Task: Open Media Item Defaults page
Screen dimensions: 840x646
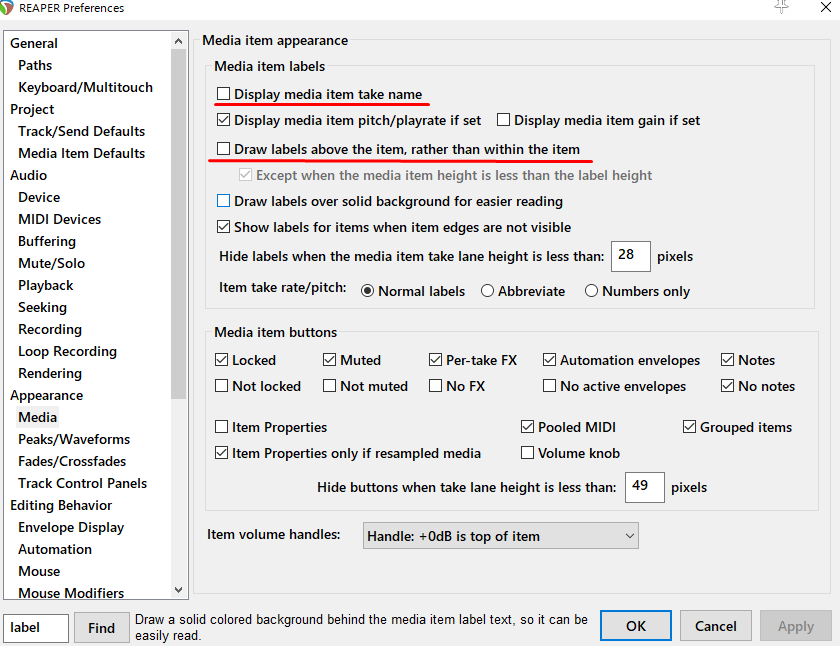Action: coord(81,153)
